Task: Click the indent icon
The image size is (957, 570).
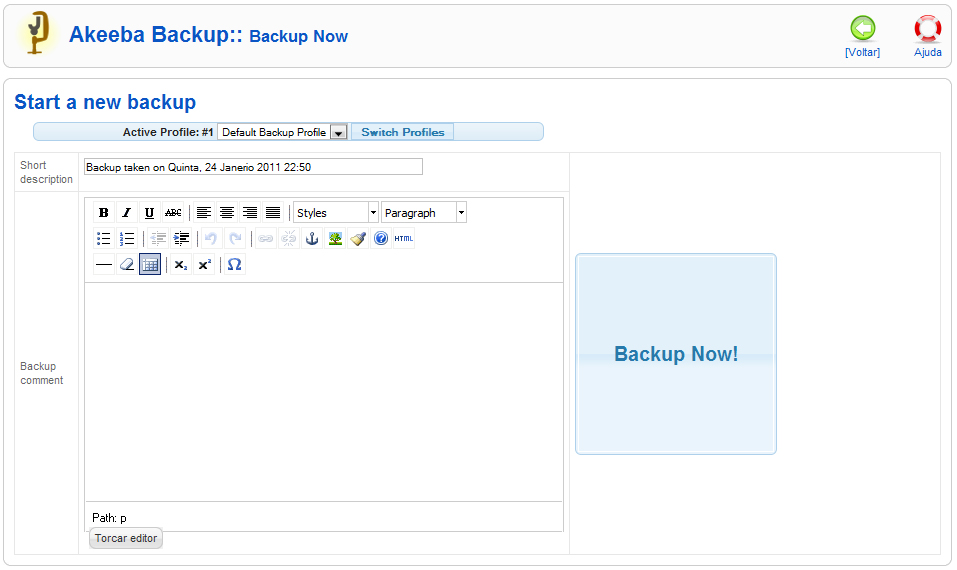Action: click(181, 239)
